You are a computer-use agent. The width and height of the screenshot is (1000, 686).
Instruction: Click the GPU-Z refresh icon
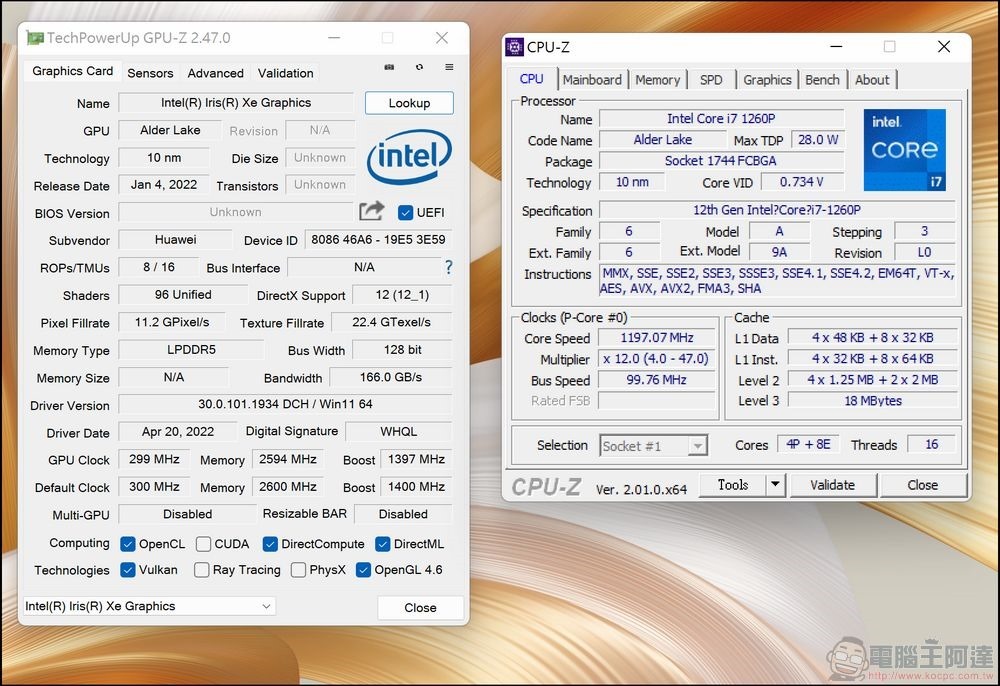[419, 67]
